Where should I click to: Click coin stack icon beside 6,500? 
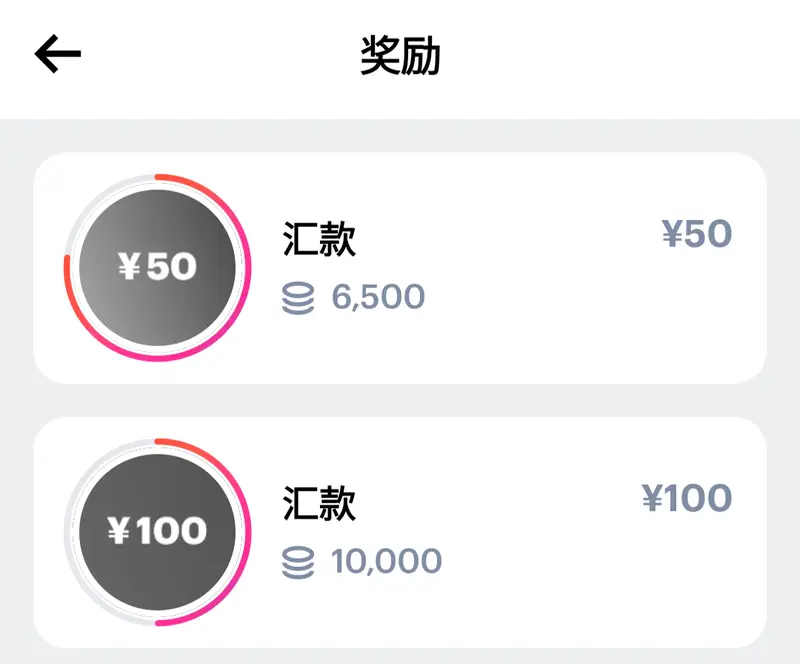(x=298, y=298)
